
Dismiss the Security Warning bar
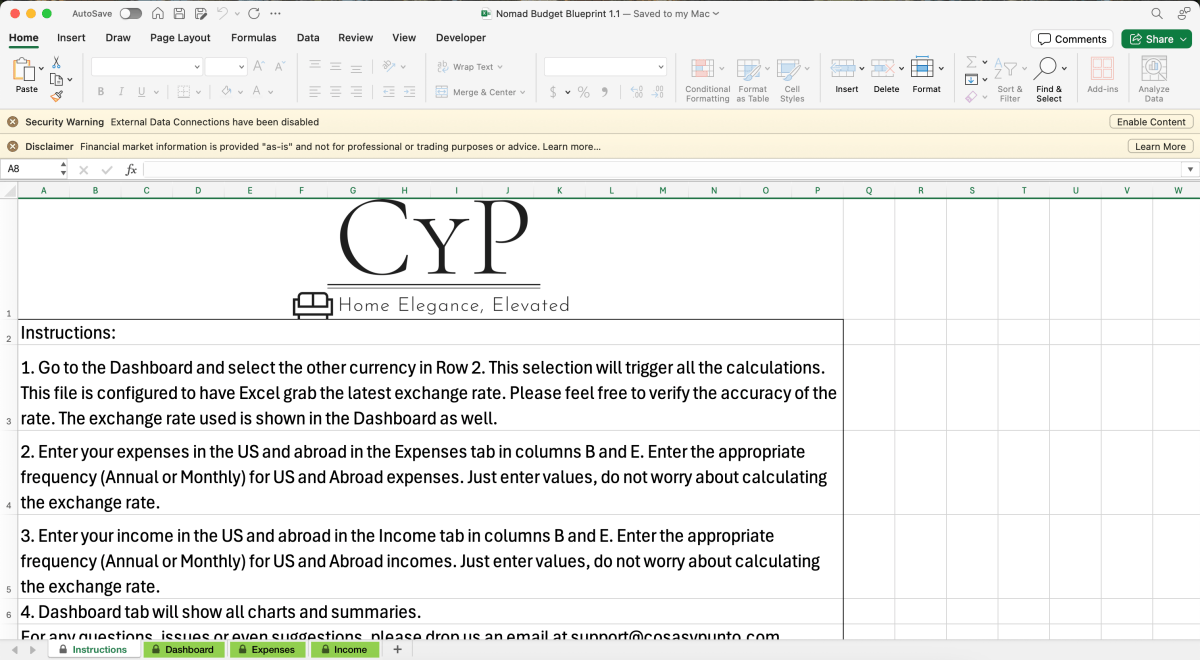point(12,122)
